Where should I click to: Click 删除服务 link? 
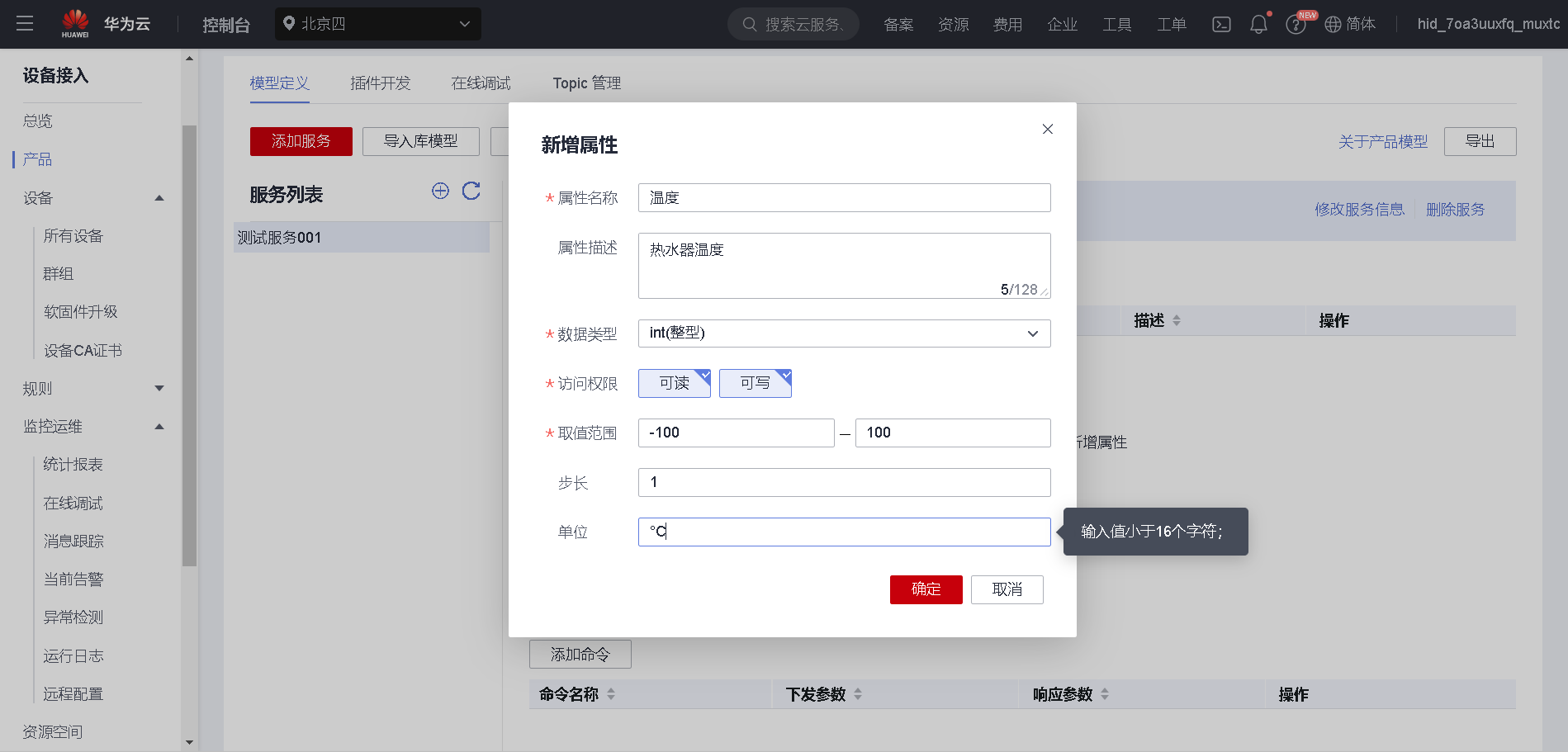(x=1456, y=210)
